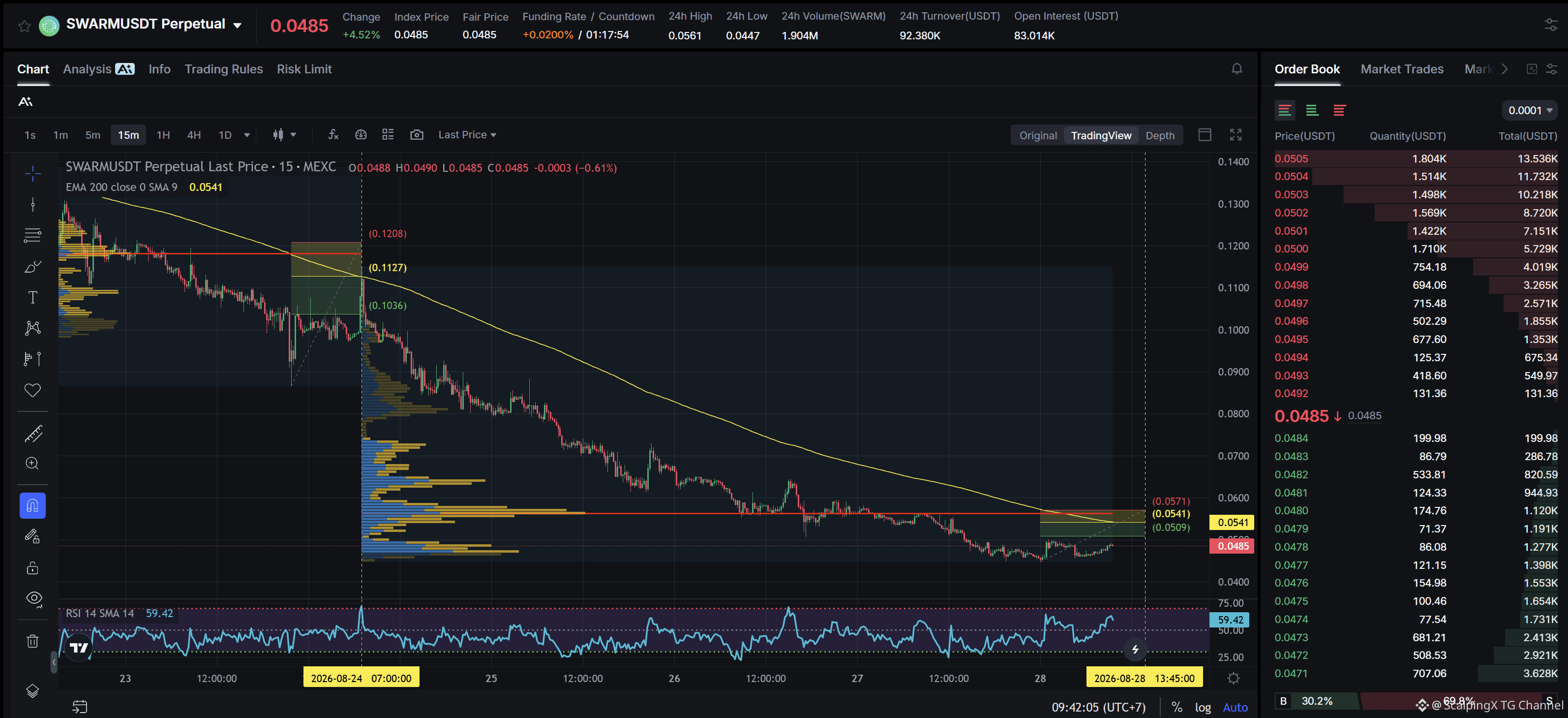Screen dimensions: 1568x718
Task: Open the Market Trades tab
Action: pos(1402,69)
